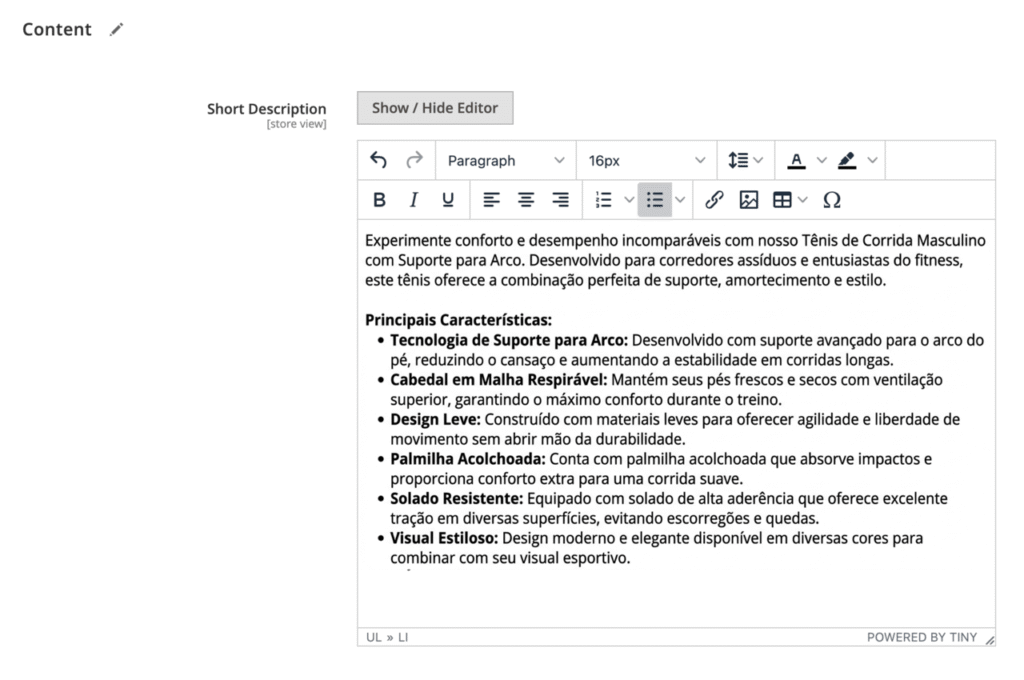
Task: Undo the last edit
Action: (x=379, y=160)
